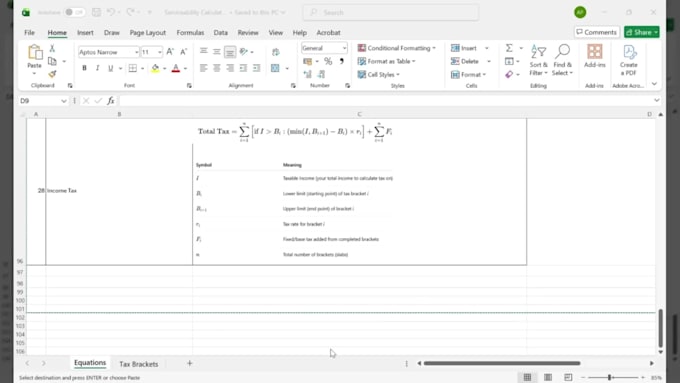680x383 pixels.
Task: Click the Name Box showing D9
Action: (42, 101)
